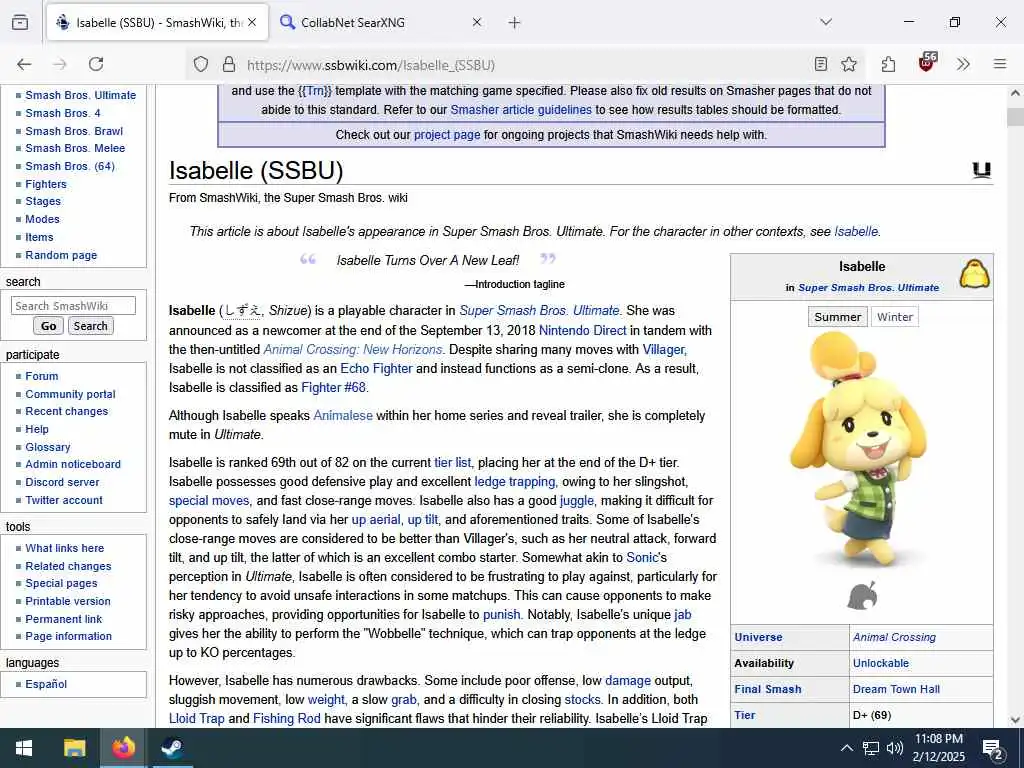Click the Search button in the sidebar
Screen dimensions: 1024x768
click(x=91, y=326)
